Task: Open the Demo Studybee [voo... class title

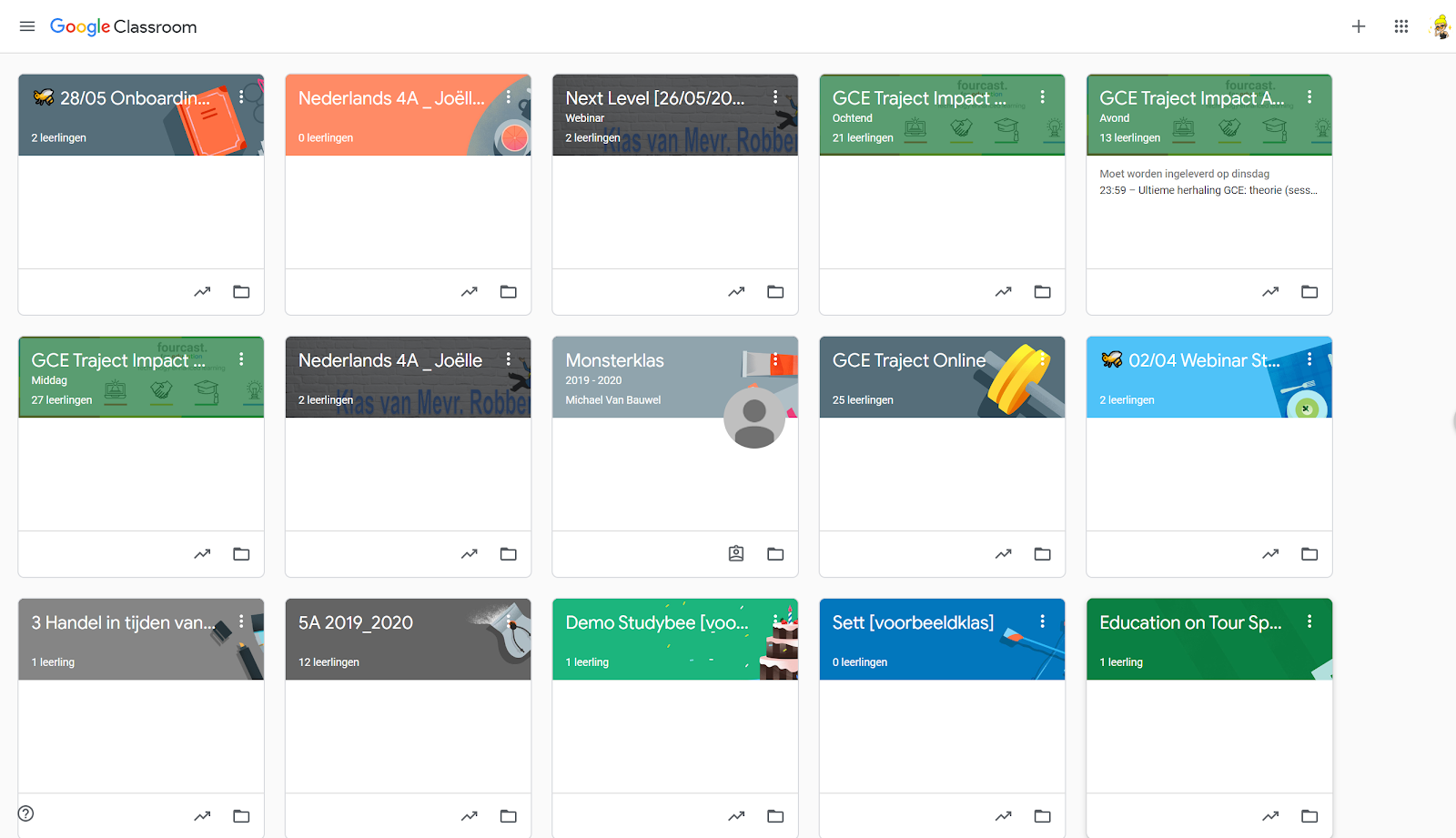Action: [x=657, y=622]
